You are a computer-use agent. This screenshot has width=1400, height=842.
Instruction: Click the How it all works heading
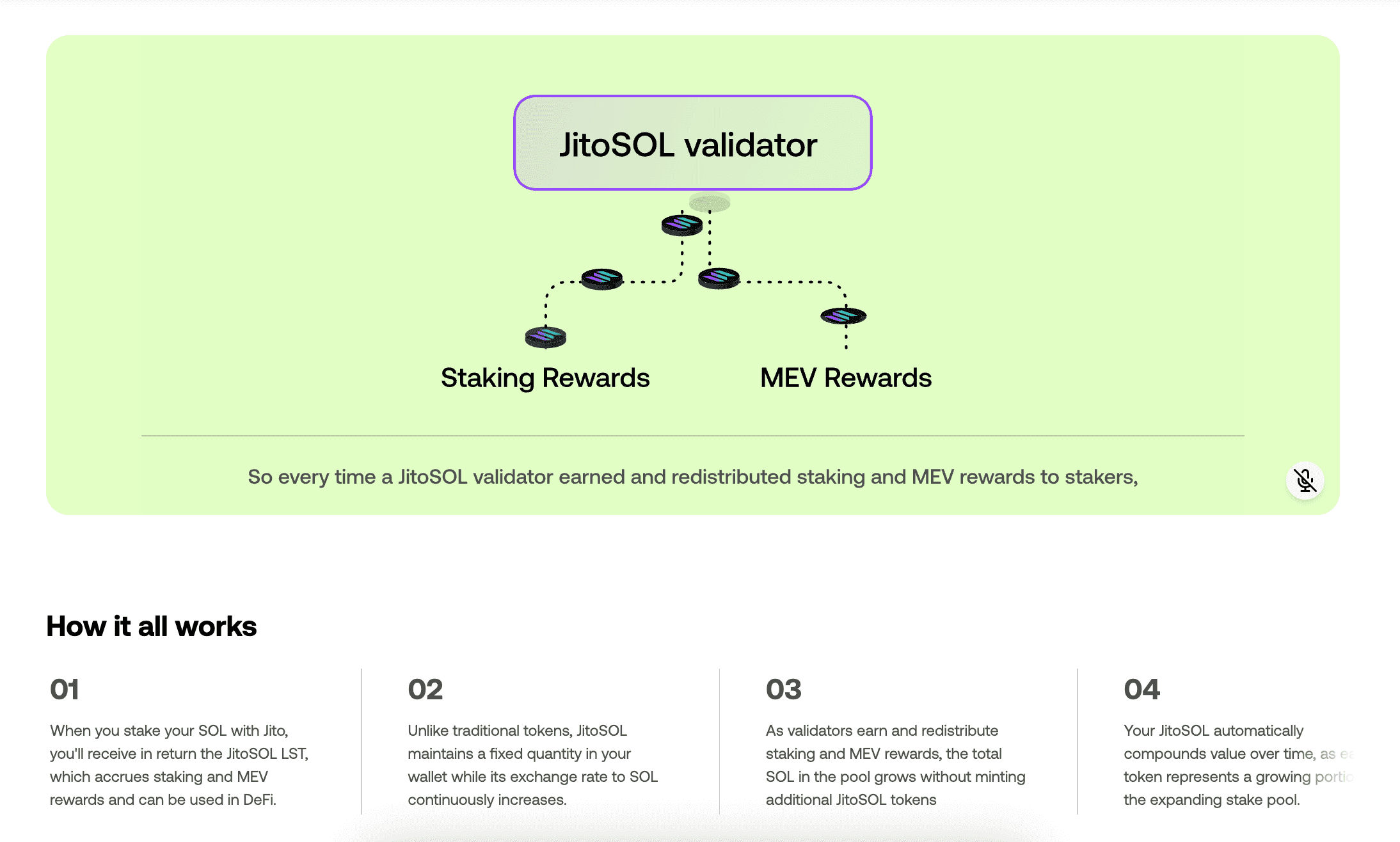click(152, 626)
